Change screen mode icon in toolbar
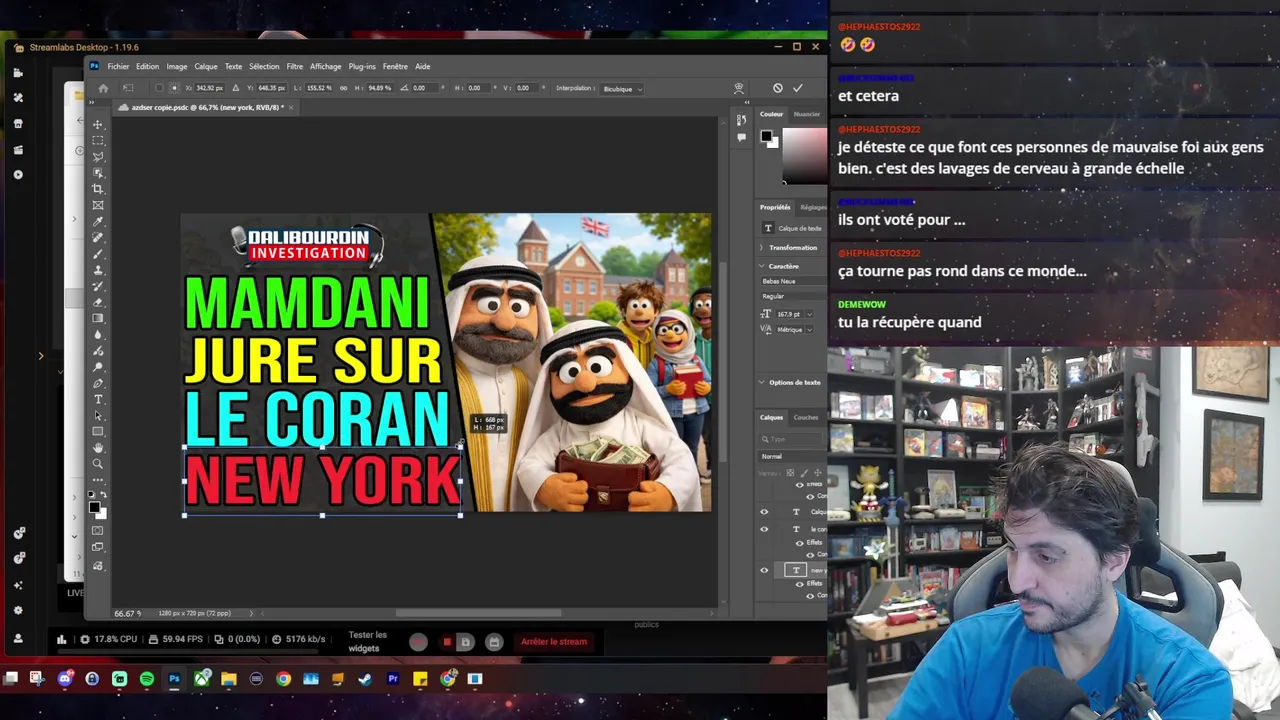Image resolution: width=1280 pixels, height=720 pixels. pos(98,547)
